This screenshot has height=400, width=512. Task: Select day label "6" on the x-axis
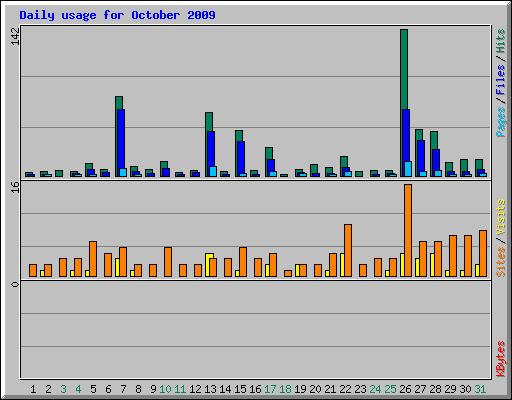108,389
